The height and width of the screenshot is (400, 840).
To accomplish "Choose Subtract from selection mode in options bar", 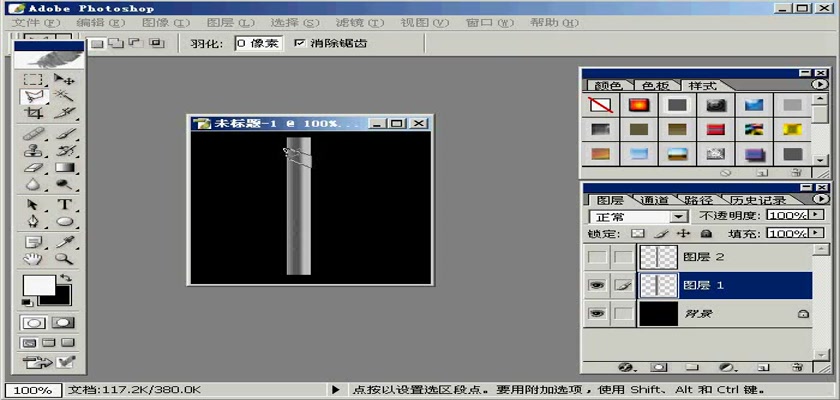I will pos(134,43).
